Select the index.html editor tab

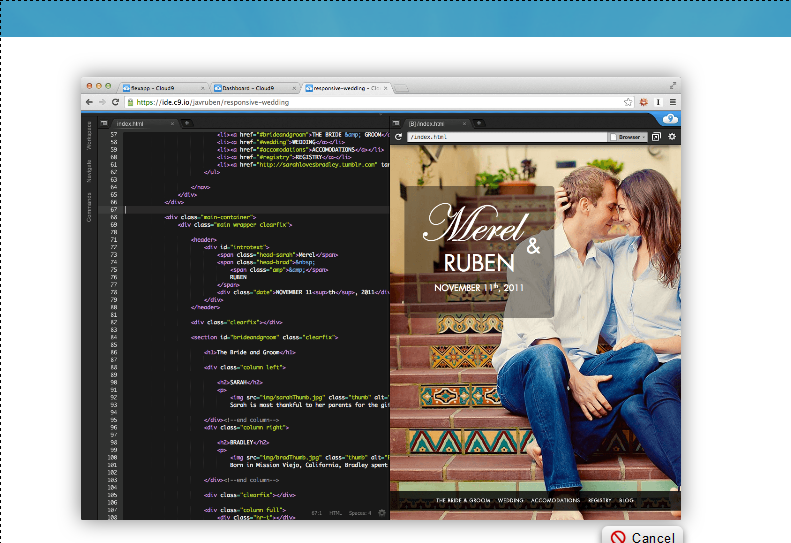tap(144, 124)
